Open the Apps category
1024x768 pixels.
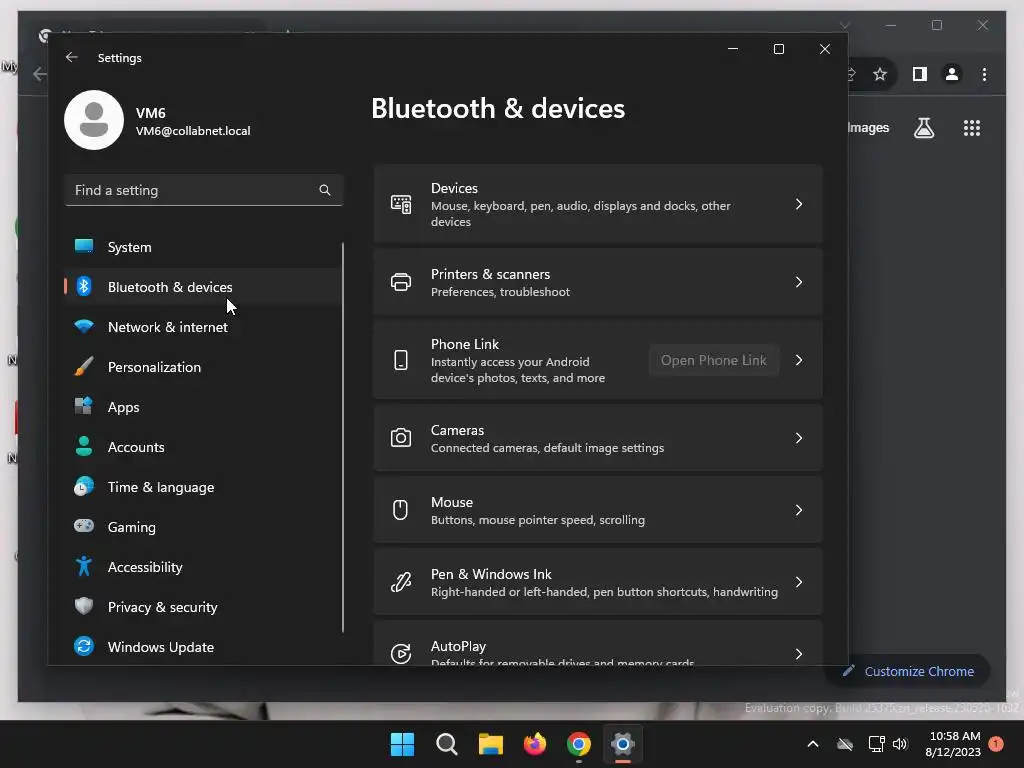pyautogui.click(x=203, y=407)
